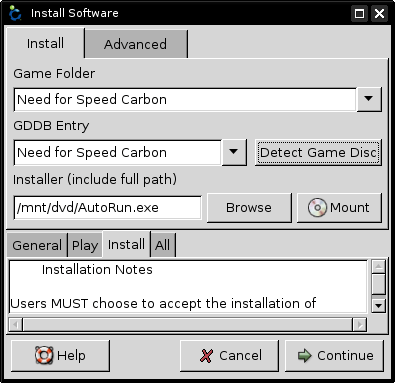Switch to the Advanced tab
395x383 pixels.
pos(136,44)
